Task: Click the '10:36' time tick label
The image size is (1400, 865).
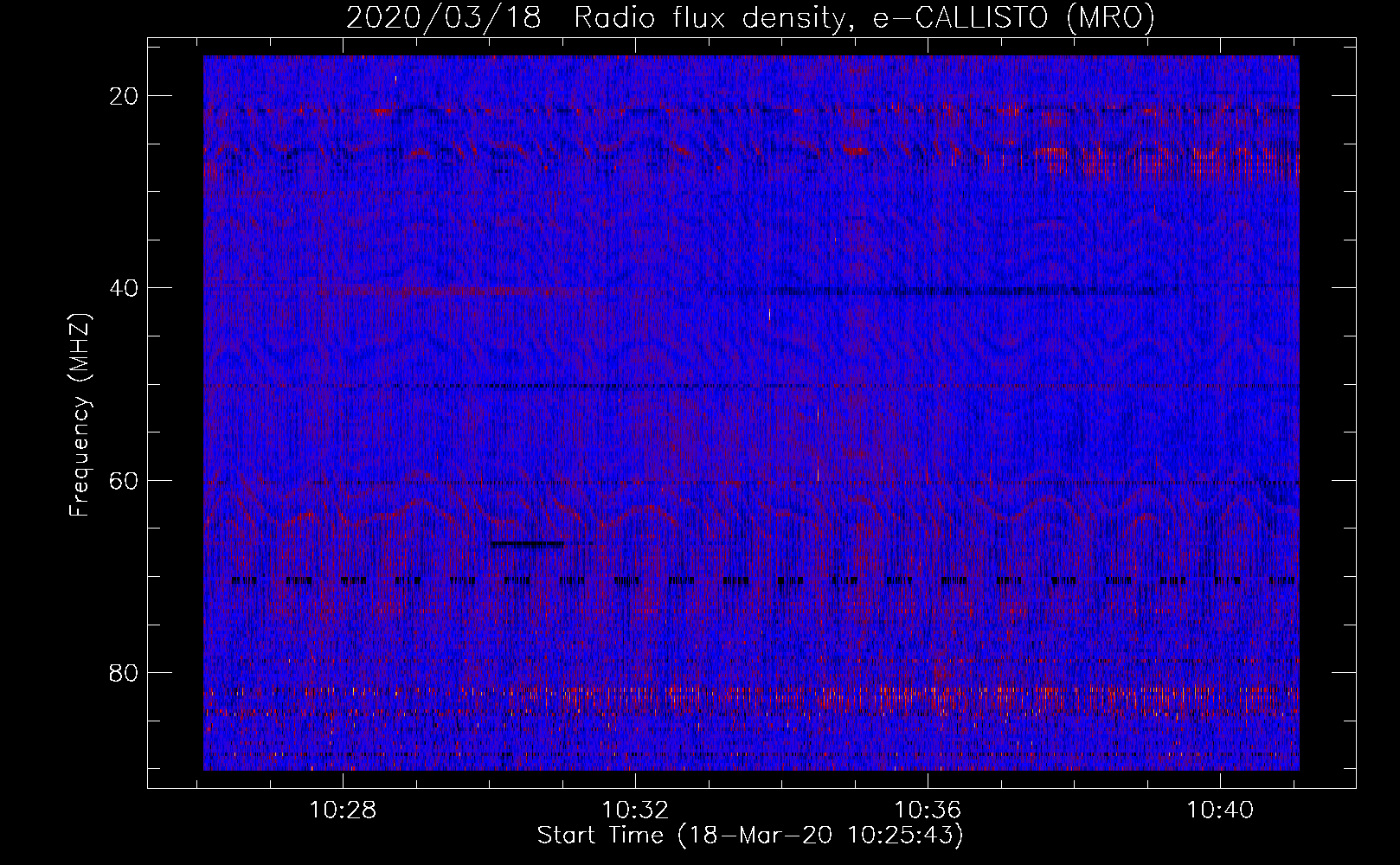Action: tap(928, 811)
